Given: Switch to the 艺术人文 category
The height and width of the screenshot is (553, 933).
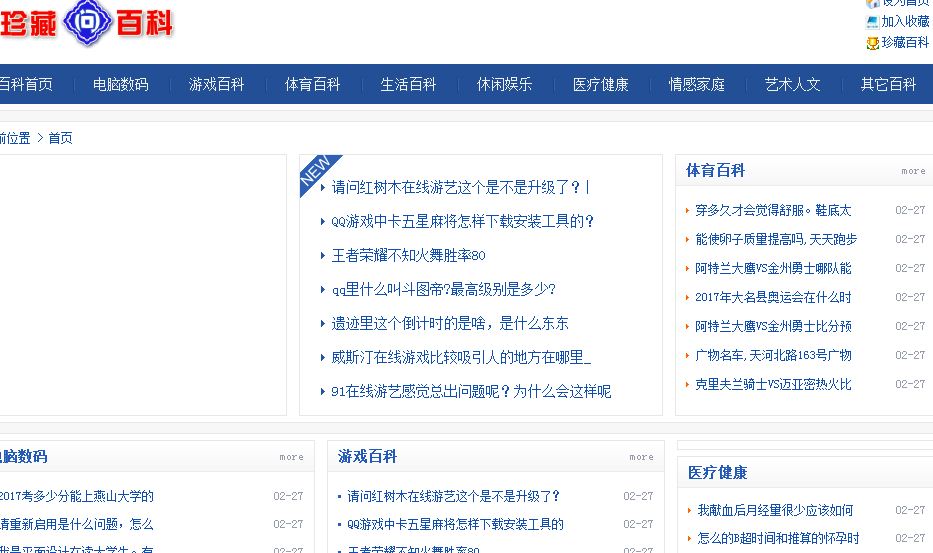Looking at the screenshot, I should point(792,85).
